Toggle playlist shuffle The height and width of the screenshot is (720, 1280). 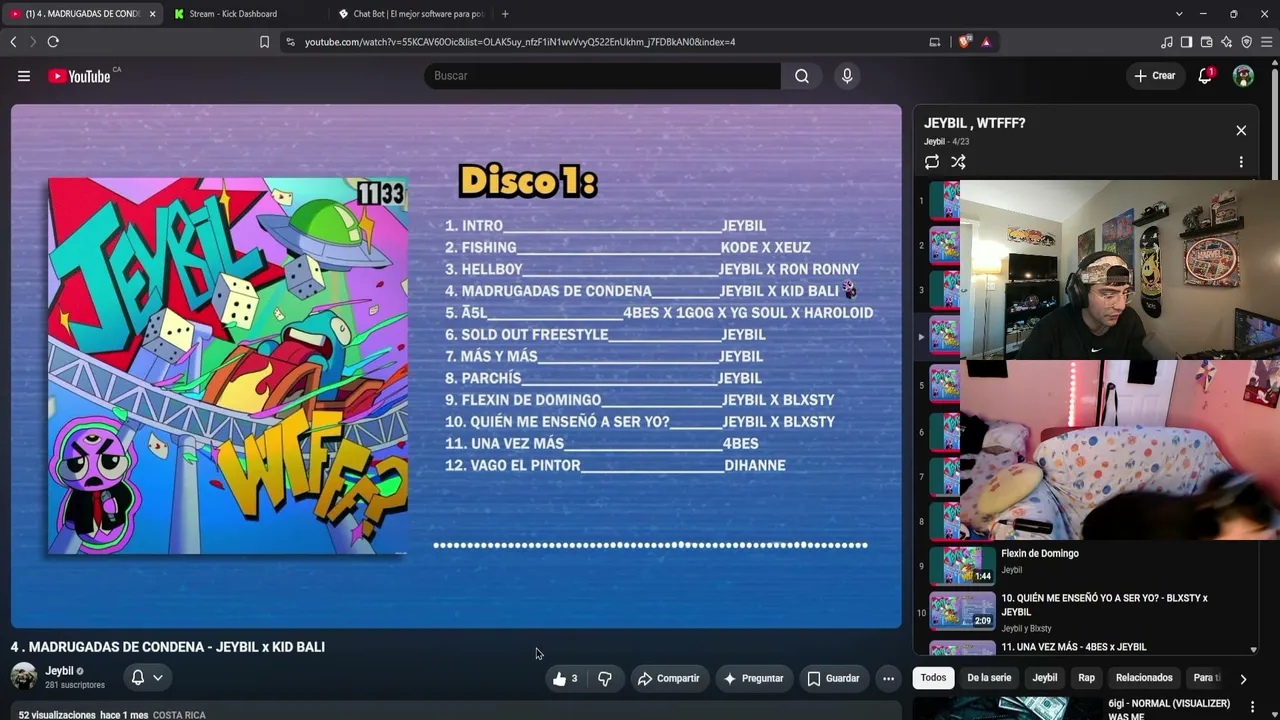958,162
